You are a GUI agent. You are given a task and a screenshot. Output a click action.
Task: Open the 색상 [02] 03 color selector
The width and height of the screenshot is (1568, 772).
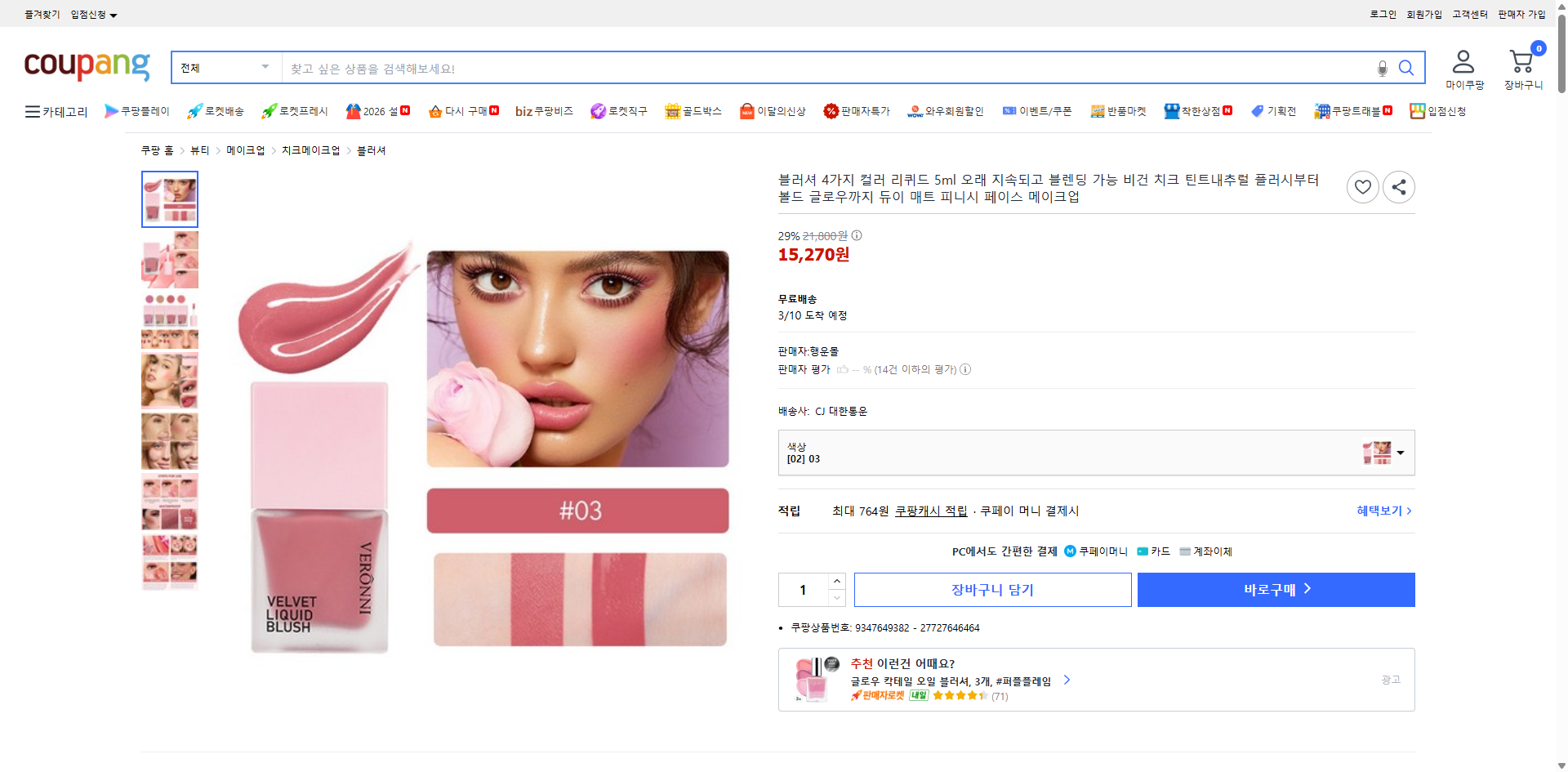(x=1096, y=453)
